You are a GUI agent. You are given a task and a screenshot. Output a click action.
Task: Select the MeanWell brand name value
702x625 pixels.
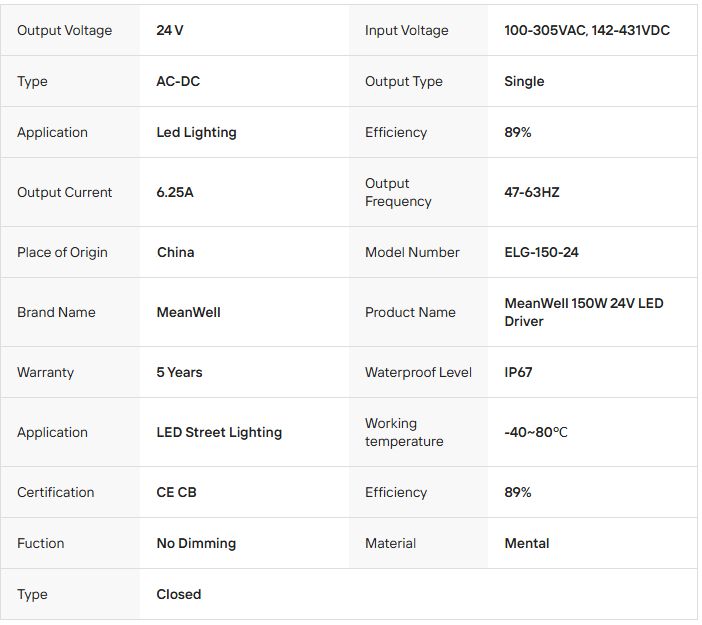point(189,312)
